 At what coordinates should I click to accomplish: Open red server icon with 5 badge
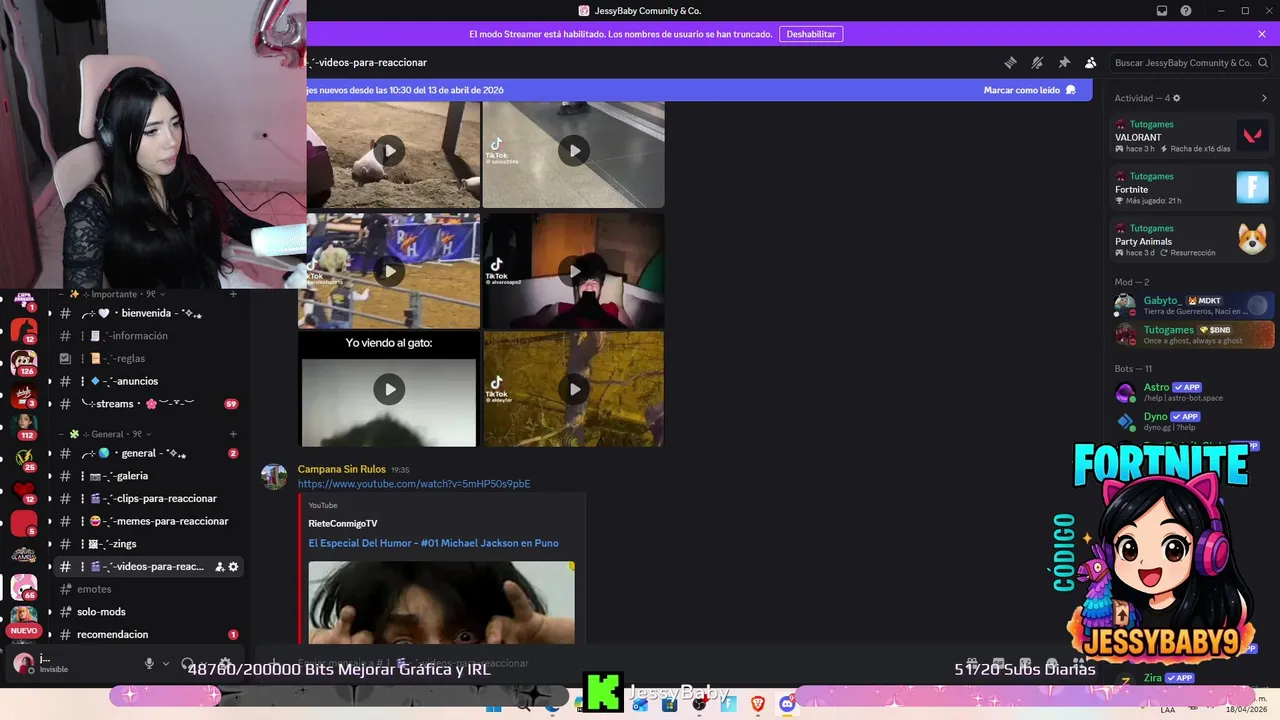[x=24, y=523]
